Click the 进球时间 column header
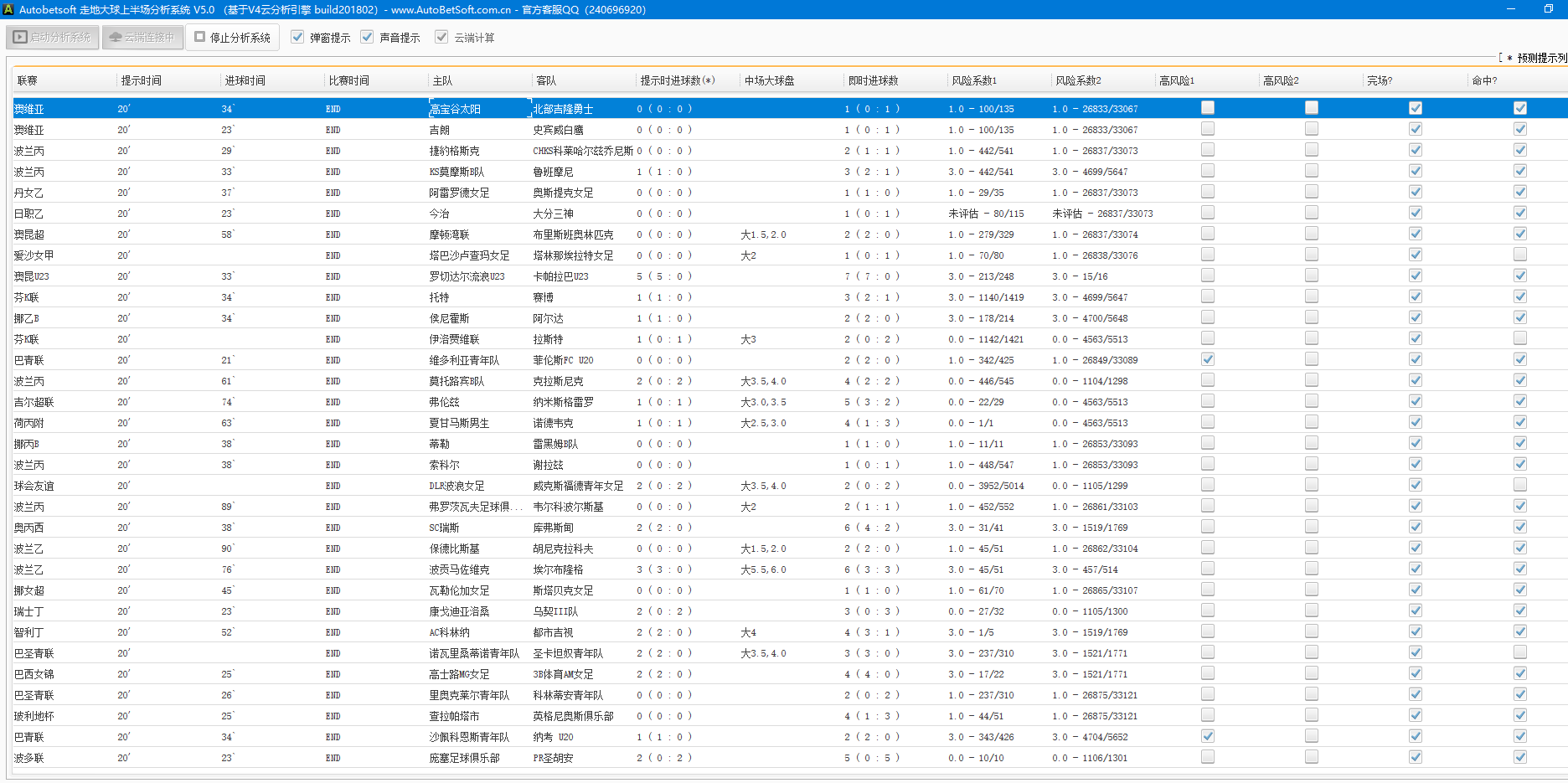 pos(245,80)
